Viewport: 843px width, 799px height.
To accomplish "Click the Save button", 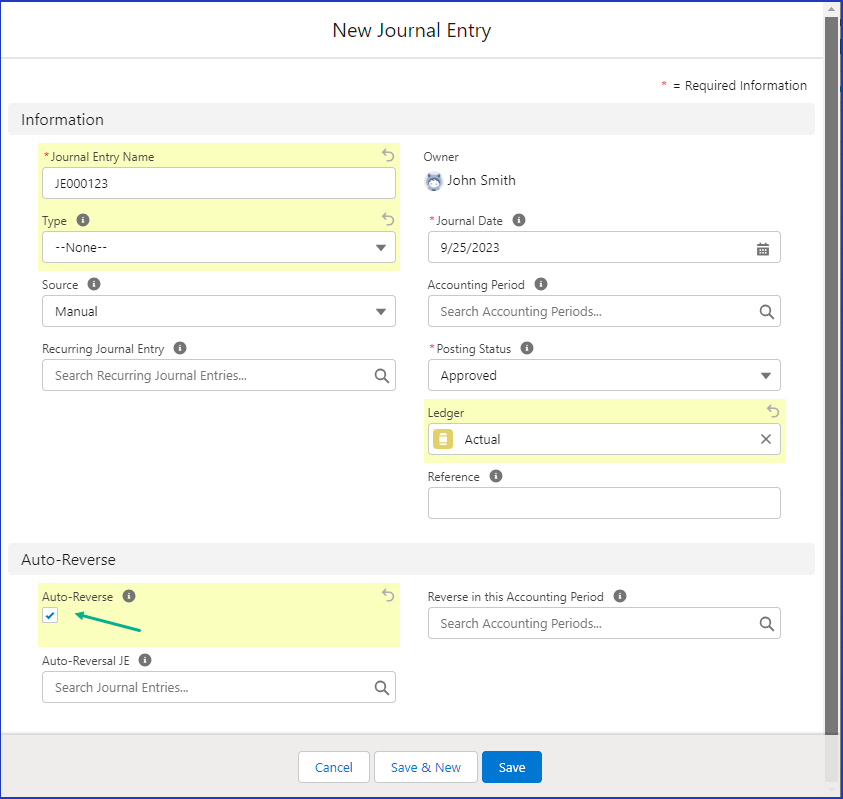I will [x=511, y=767].
